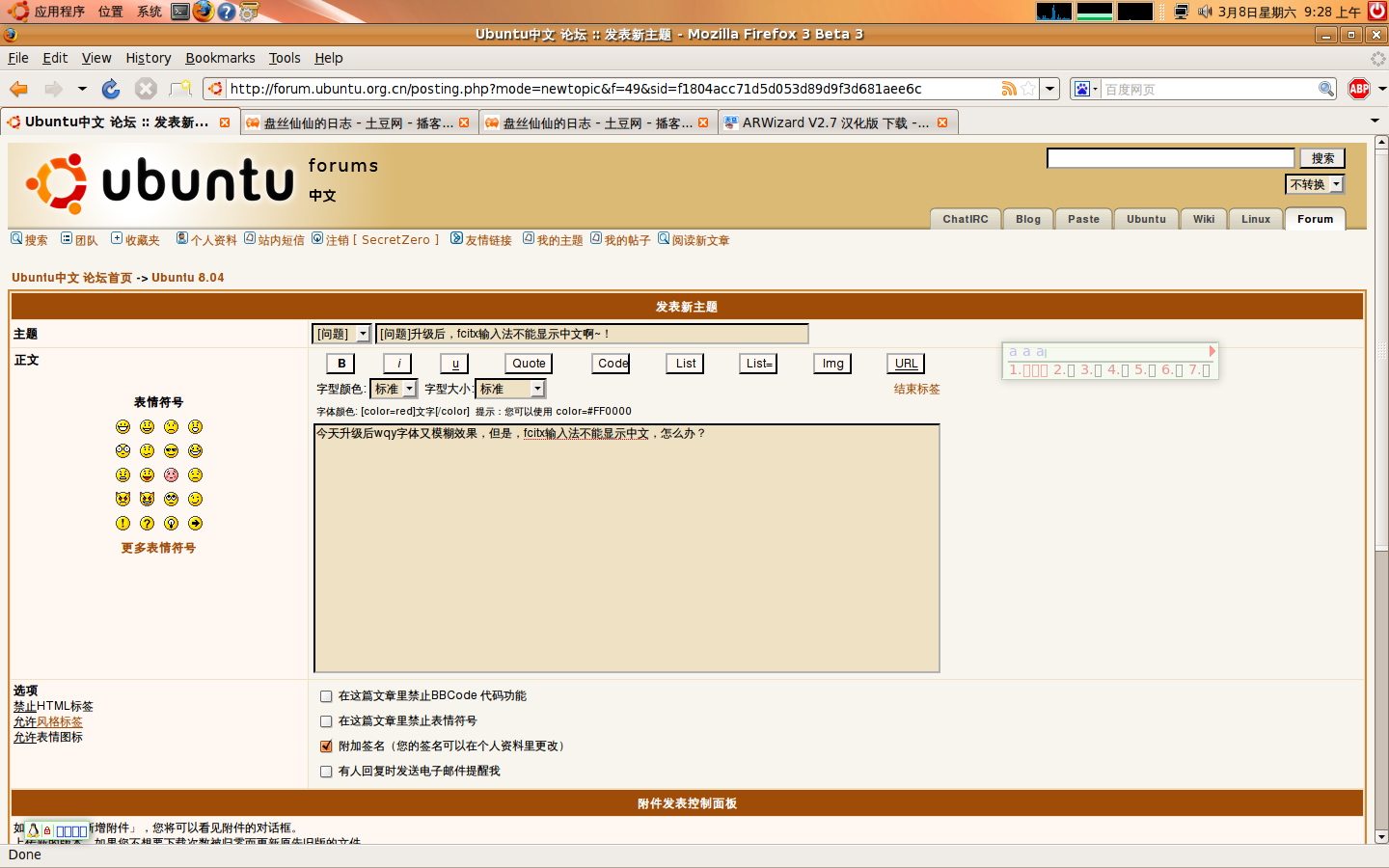1389x868 pixels.
Task: Click the page vertical scrollbar down arrow
Action: pyautogui.click(x=1381, y=836)
